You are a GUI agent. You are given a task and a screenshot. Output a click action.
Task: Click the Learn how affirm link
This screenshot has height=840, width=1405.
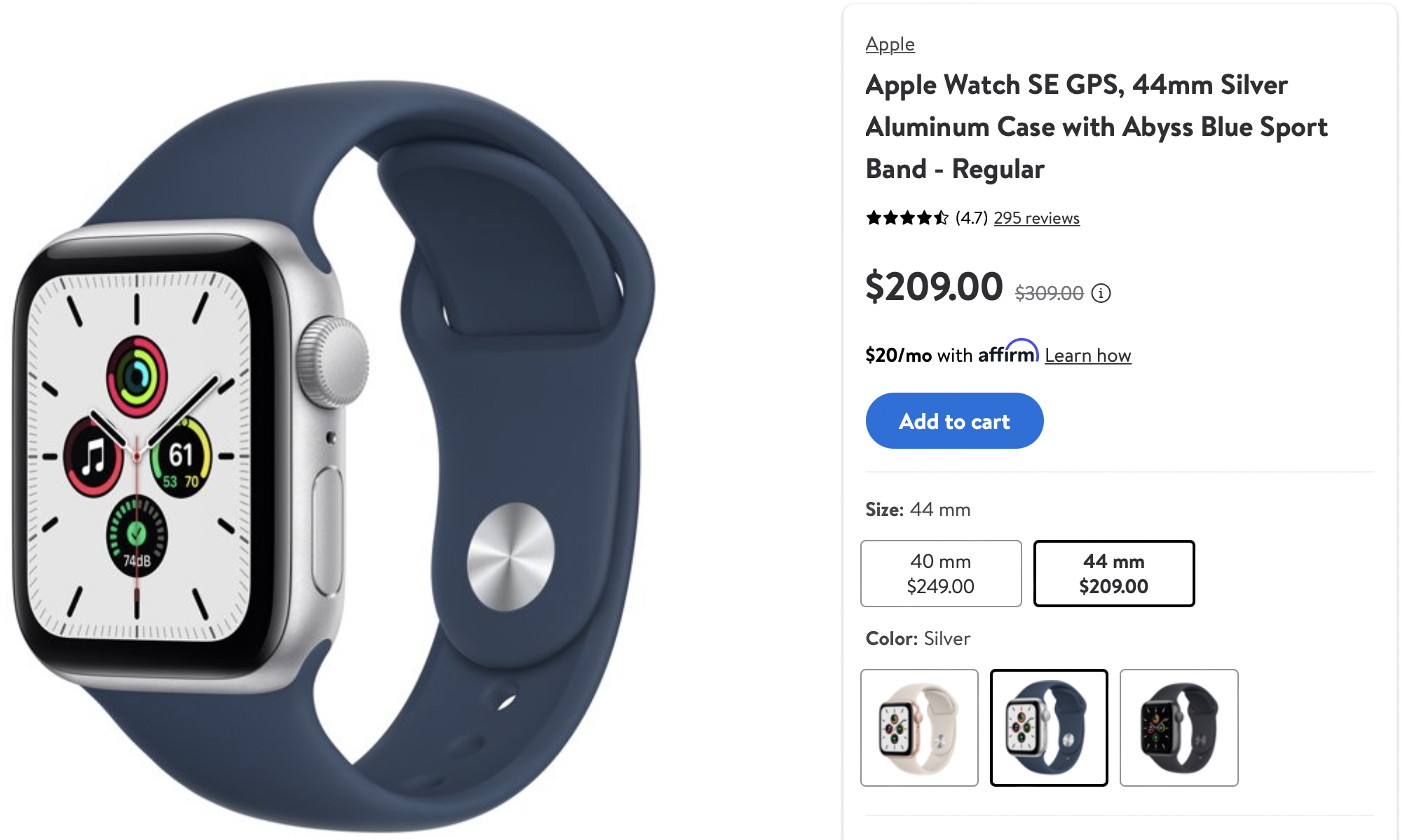1087,355
